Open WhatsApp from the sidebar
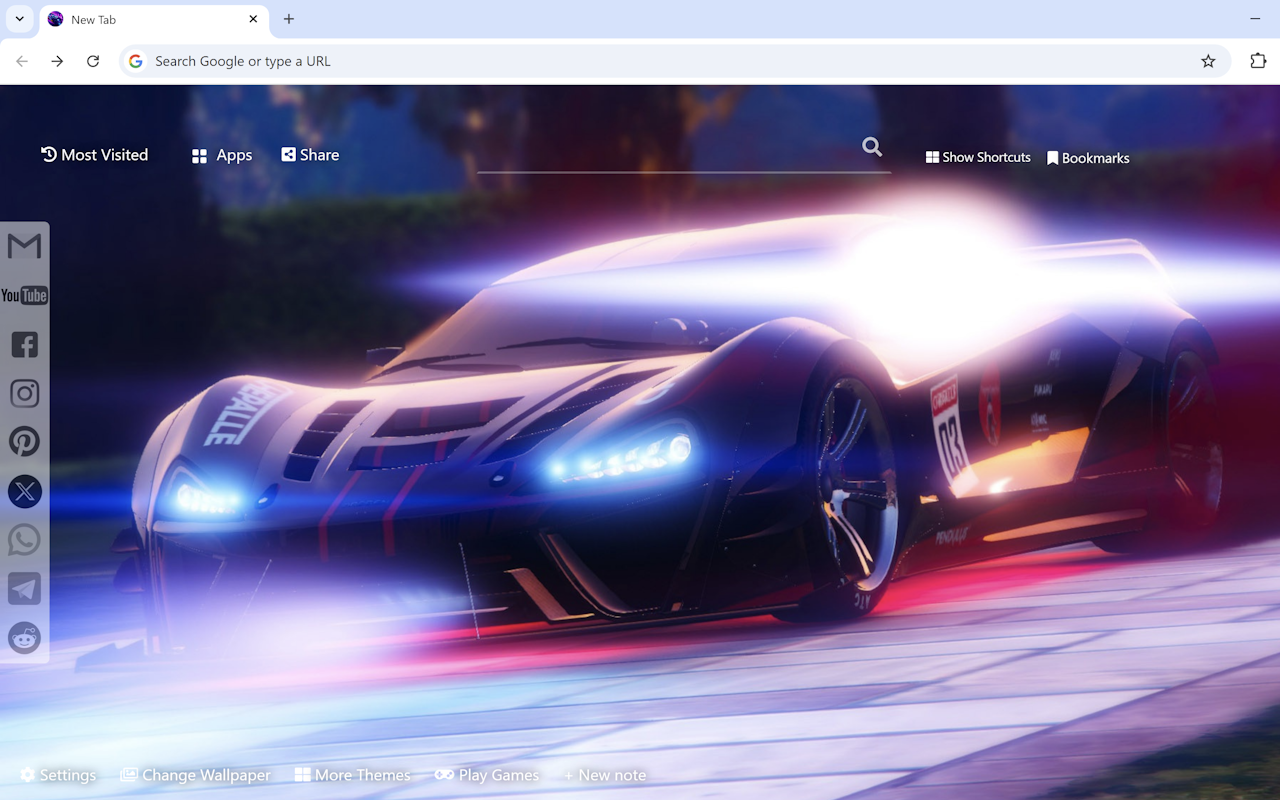This screenshot has width=1280, height=800. pos(24,539)
